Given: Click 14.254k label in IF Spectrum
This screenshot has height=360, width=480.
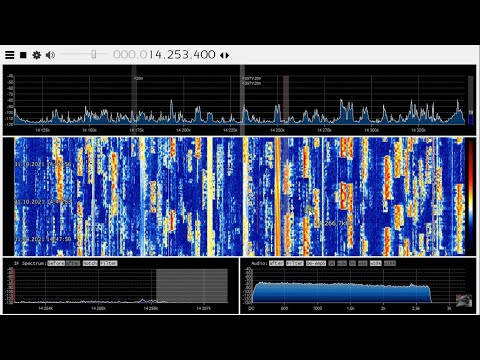Looking at the screenshot, I should coord(45,308).
